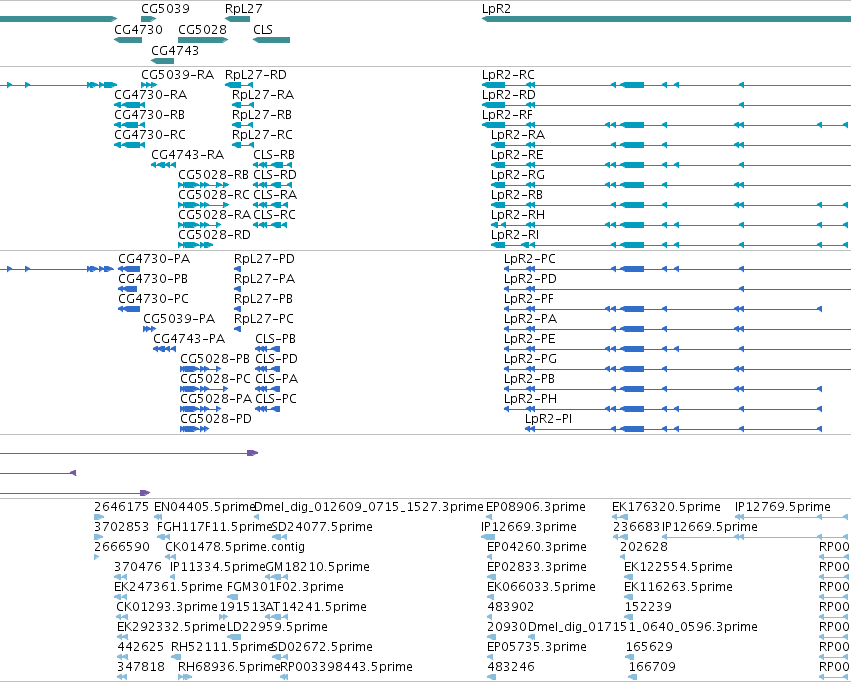
Task: Click the CG4730 gene label
Action: tap(138, 29)
